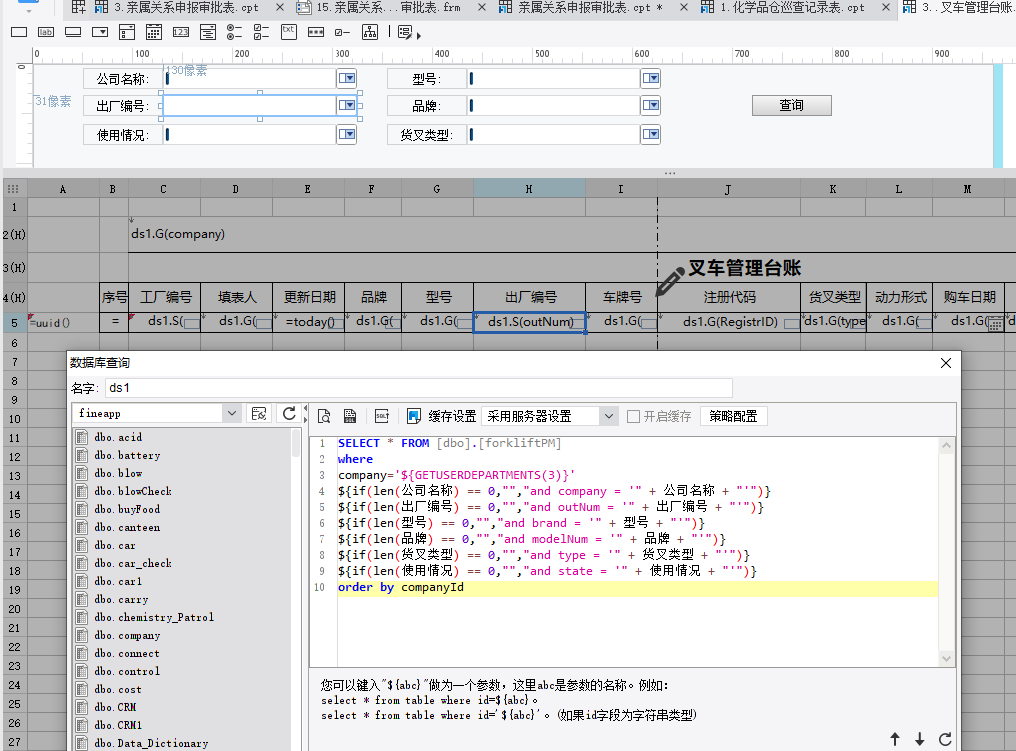Viewport: 1016px width, 751px height.
Task: Open the predefined widget edit icon
Action: tap(406, 32)
